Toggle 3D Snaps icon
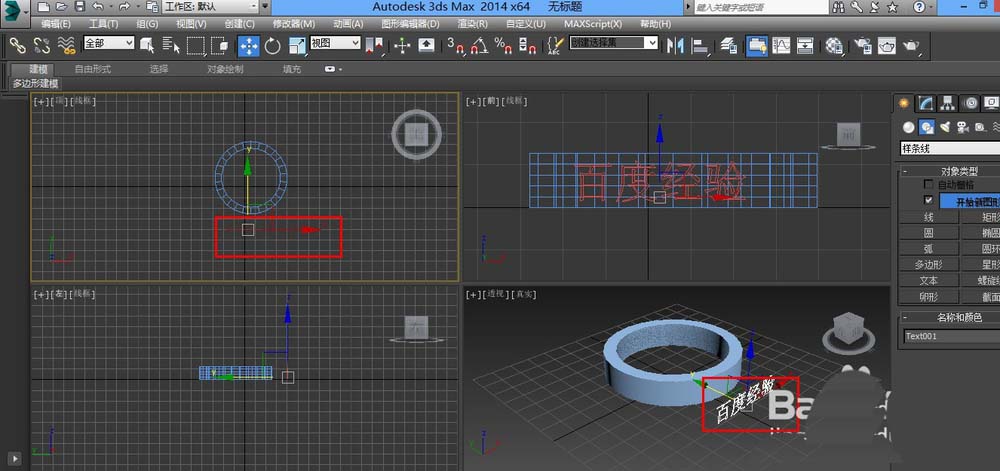Screen dimensions: 1000x471 point(455,45)
